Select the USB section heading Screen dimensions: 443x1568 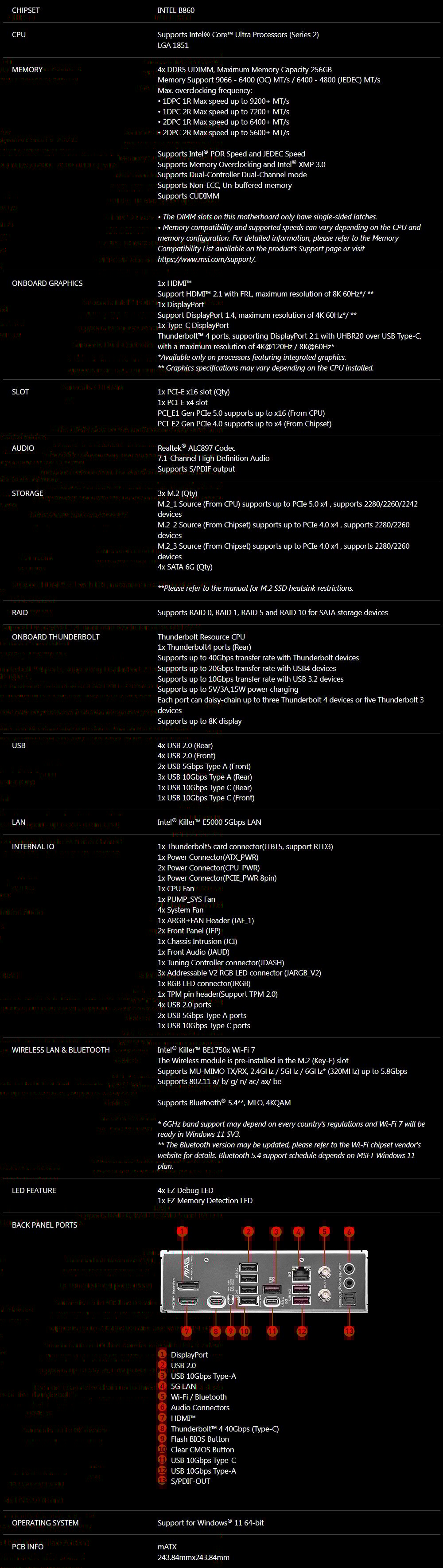point(19,745)
